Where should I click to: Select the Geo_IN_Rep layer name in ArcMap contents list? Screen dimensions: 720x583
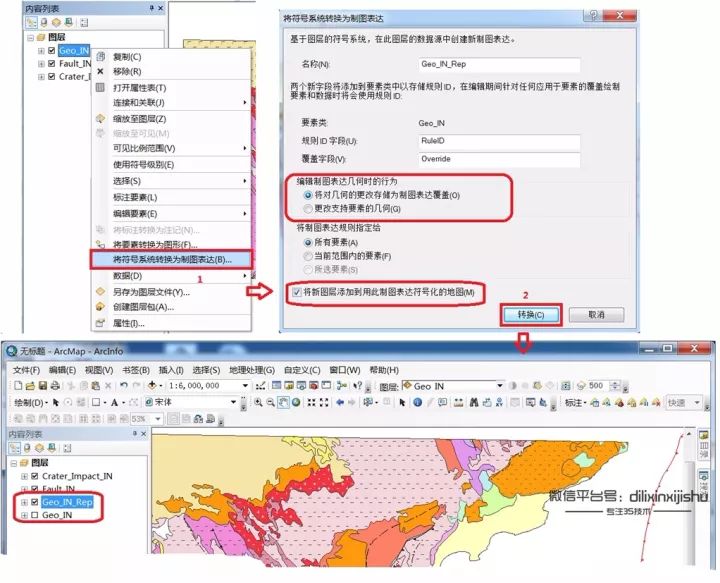(x=67, y=502)
